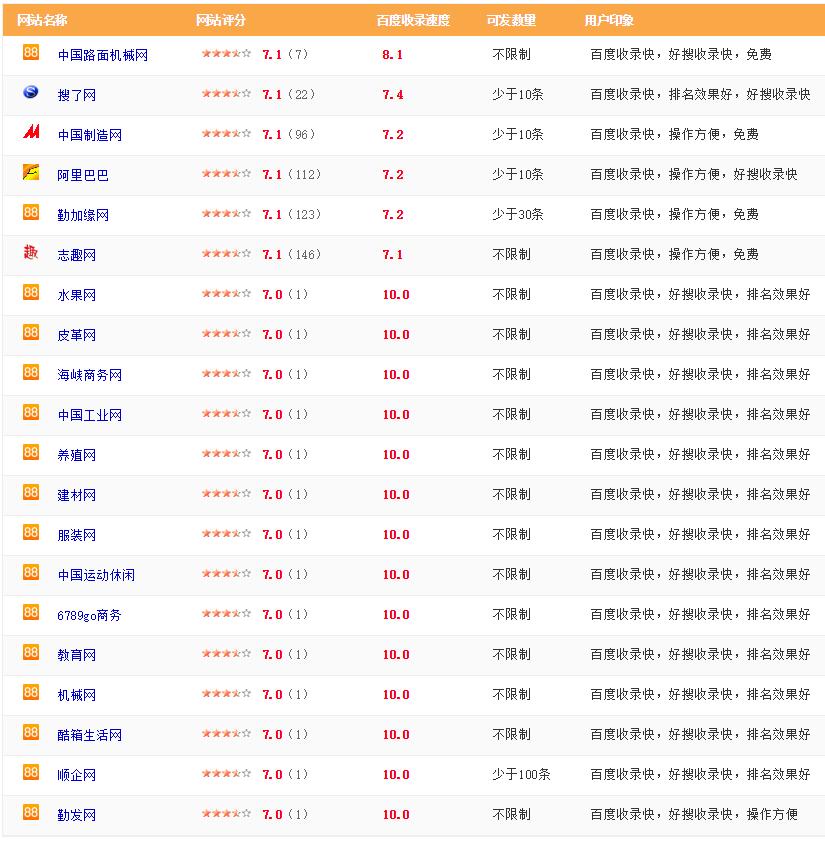Open the 海峡商务网 link
Screen dimensions: 825x841
[90, 375]
